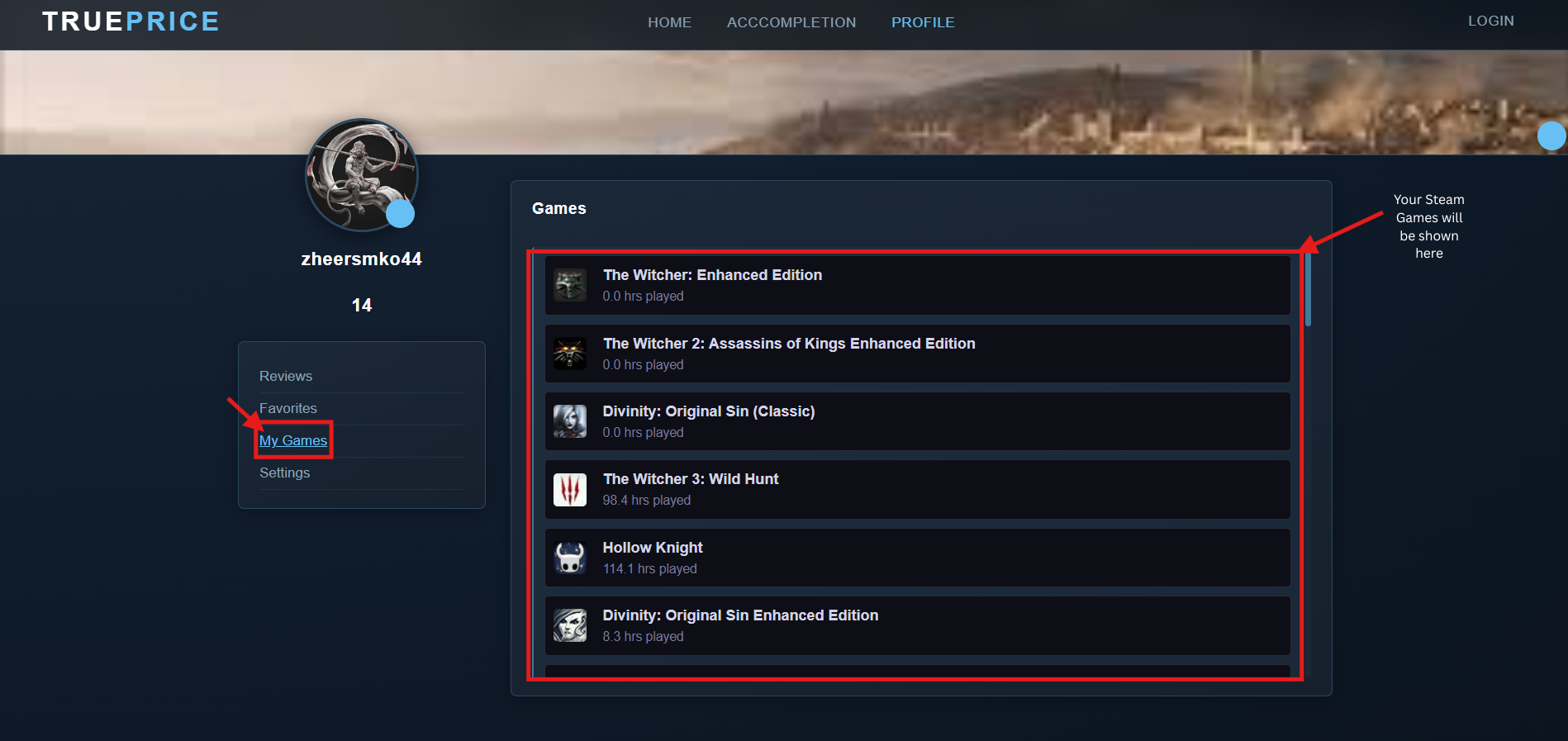Select The Witcher 2: Assassins of Kings title
1568x741 pixels.
tap(789, 344)
